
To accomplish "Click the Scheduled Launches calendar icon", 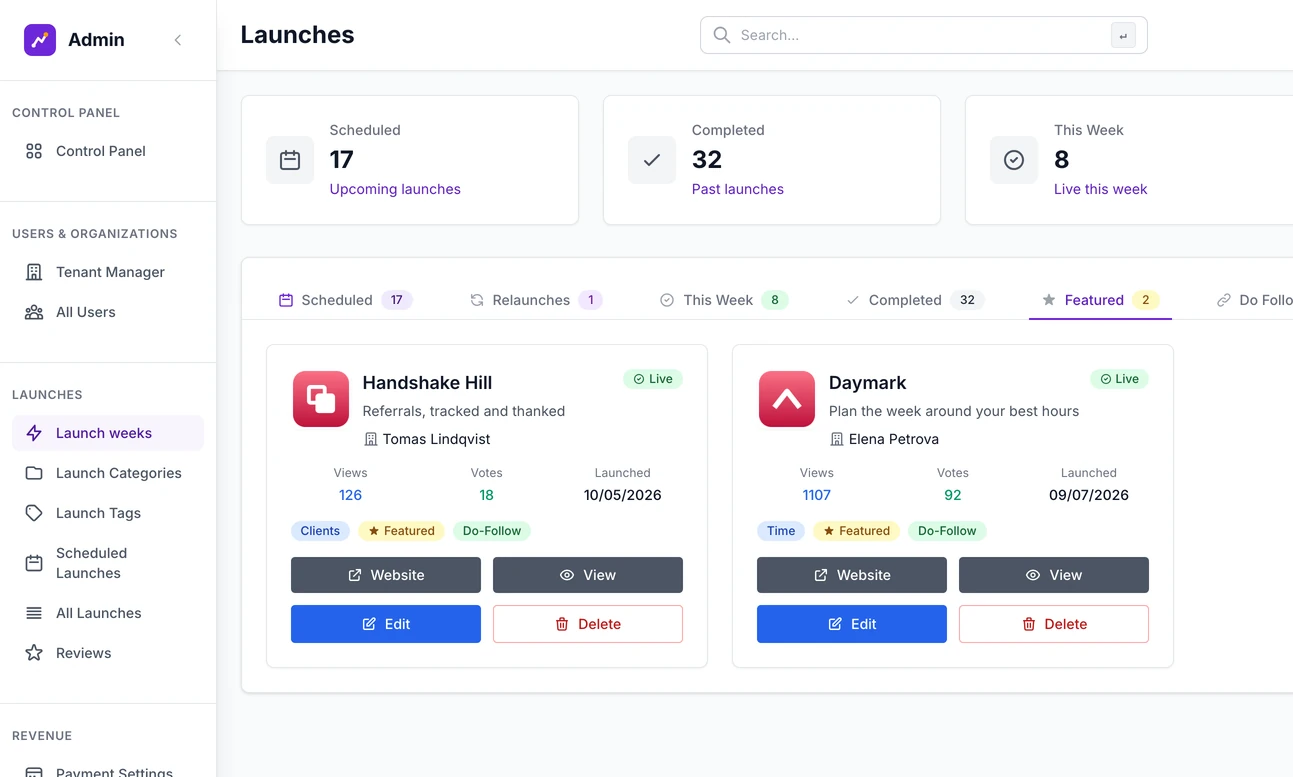I will 34,563.
